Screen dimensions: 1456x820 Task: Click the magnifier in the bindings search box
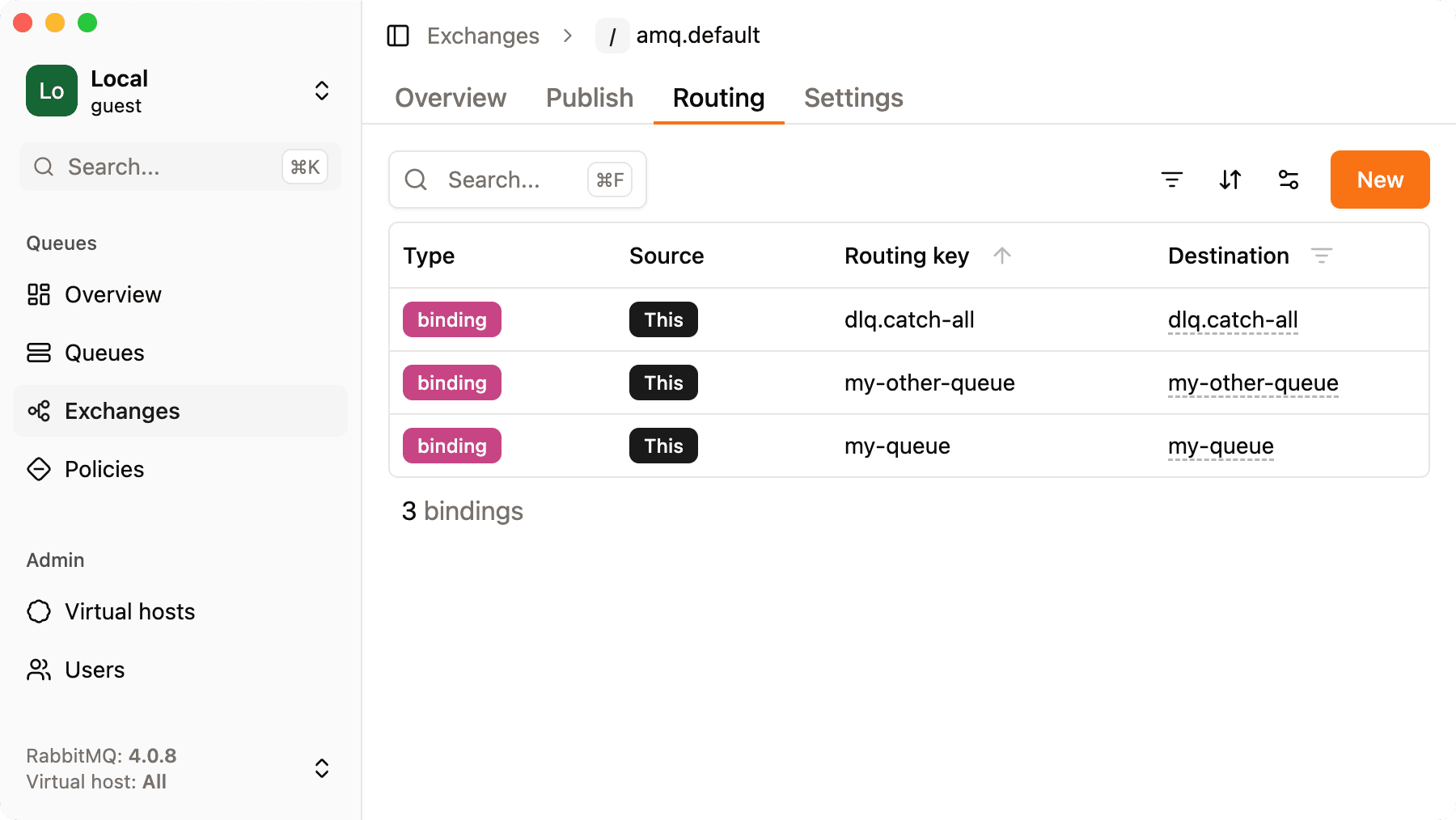click(x=416, y=180)
